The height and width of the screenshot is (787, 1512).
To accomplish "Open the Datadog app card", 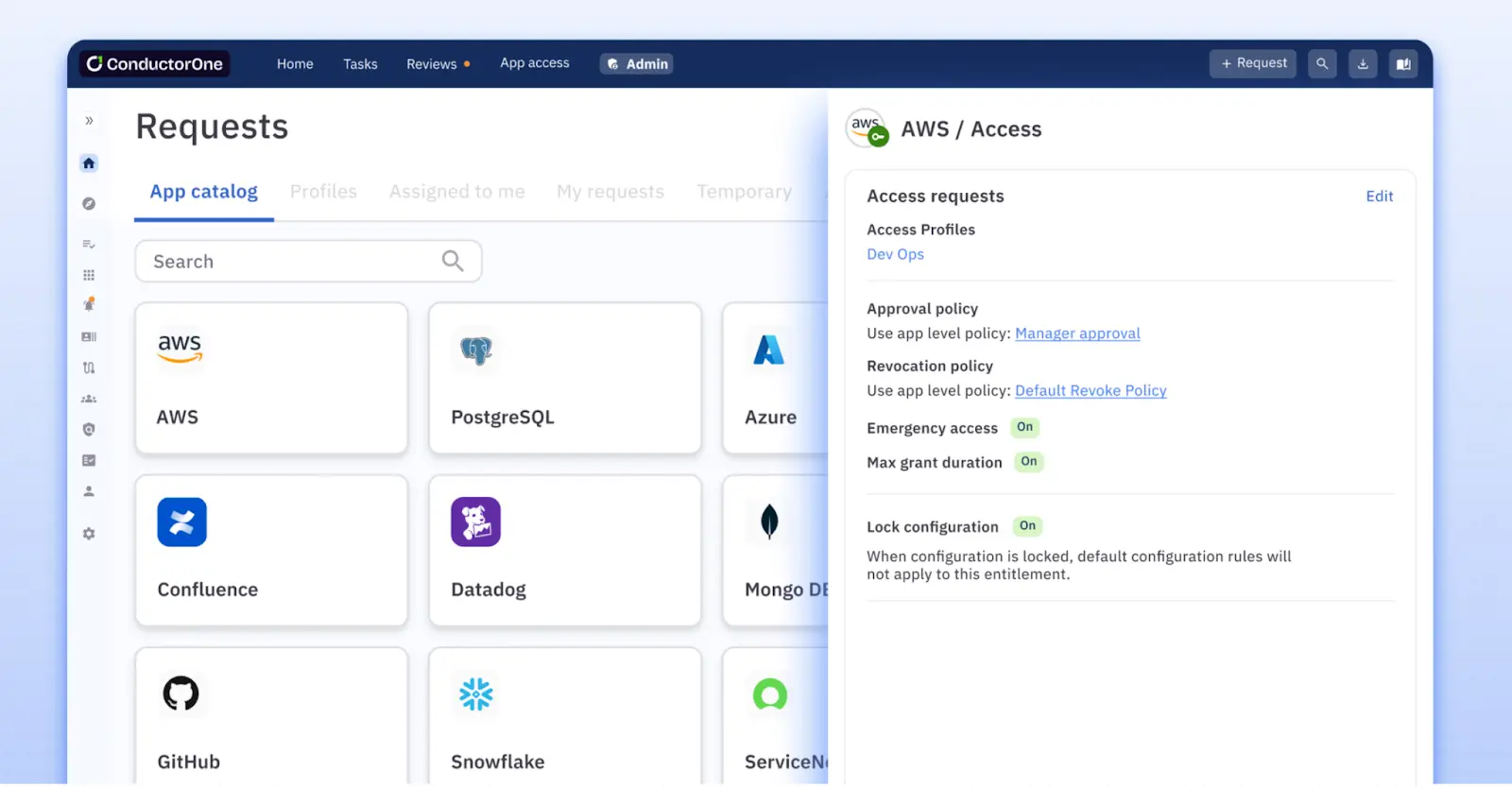I will point(565,551).
